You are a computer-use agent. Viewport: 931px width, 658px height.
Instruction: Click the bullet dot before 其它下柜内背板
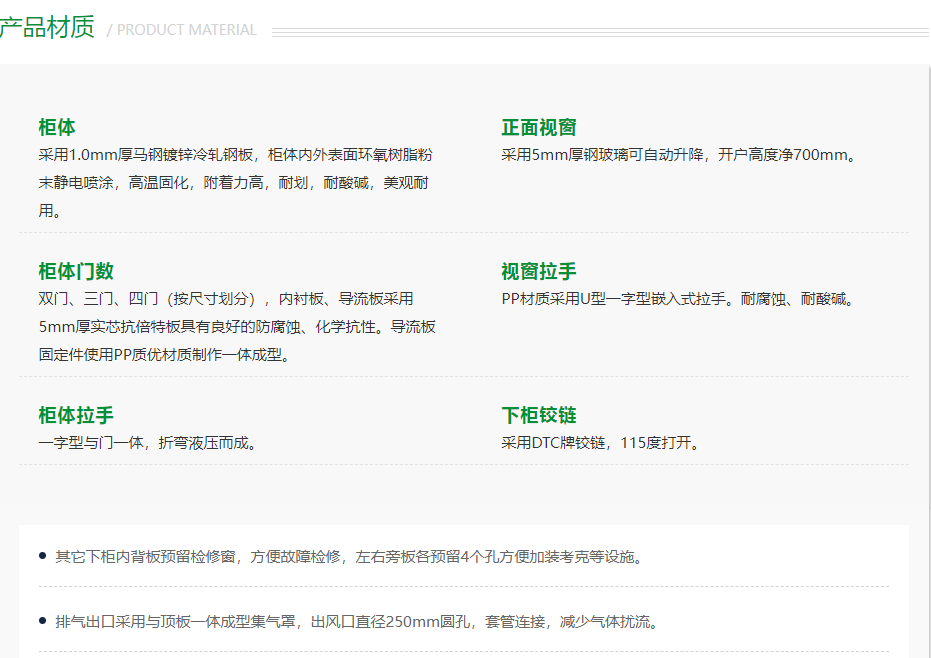coord(43,556)
